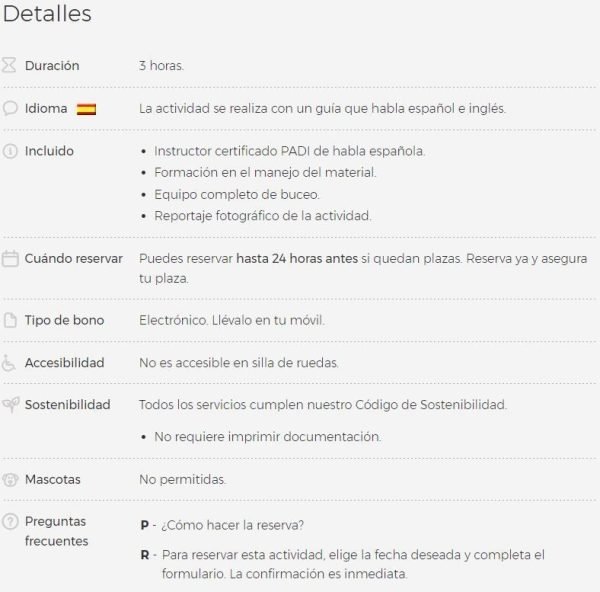Click the Preguntas frecuentes label
The image size is (600, 592).
tap(56, 531)
